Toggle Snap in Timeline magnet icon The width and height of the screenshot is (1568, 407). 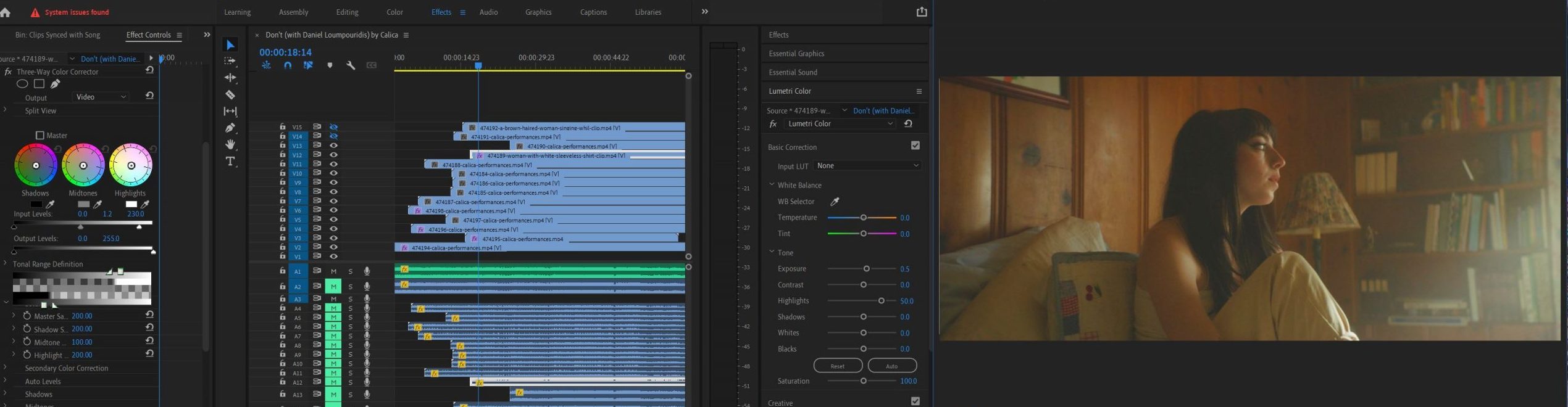pyautogui.click(x=288, y=65)
